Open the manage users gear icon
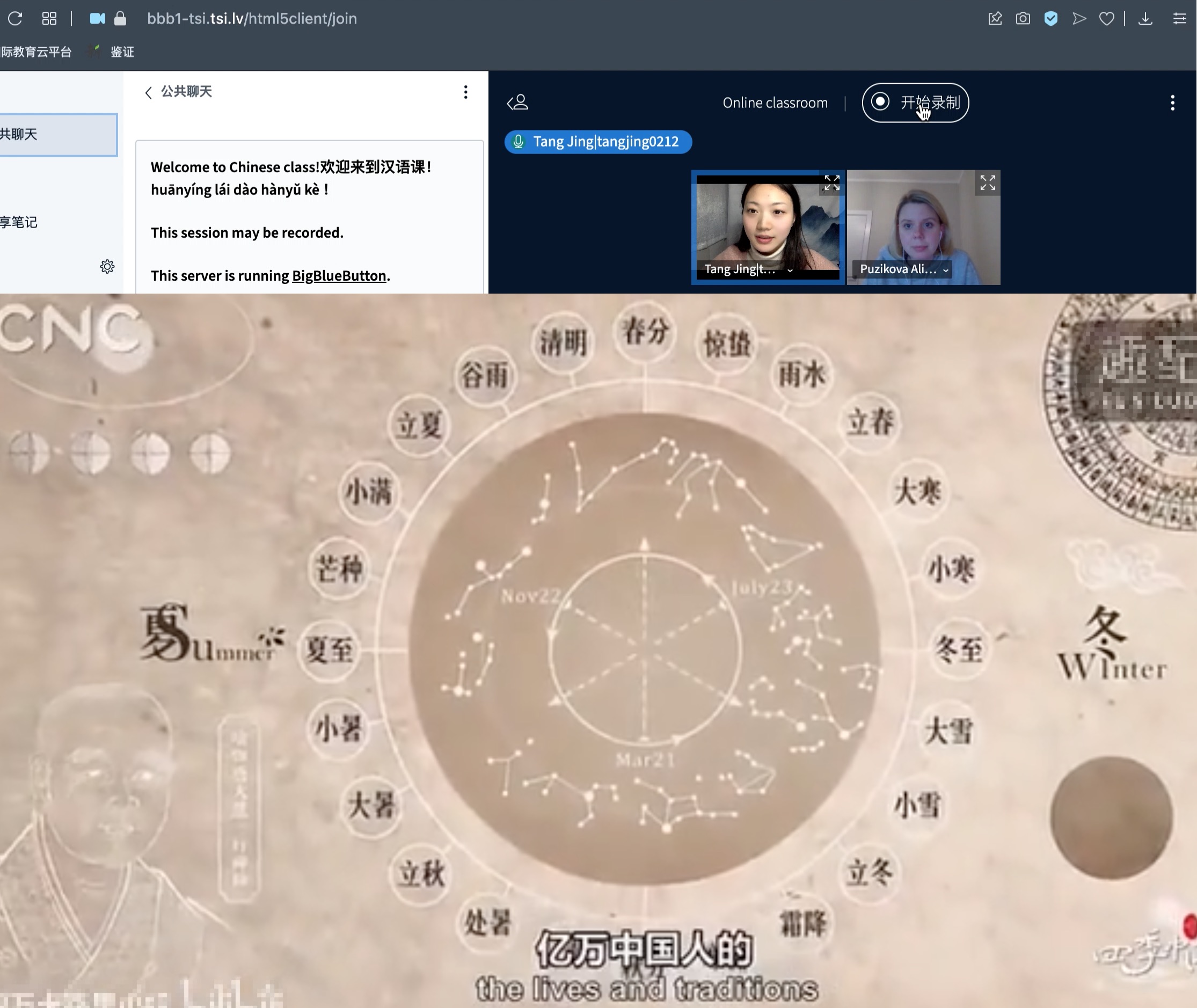The width and height of the screenshot is (1197, 1008). coord(107,266)
